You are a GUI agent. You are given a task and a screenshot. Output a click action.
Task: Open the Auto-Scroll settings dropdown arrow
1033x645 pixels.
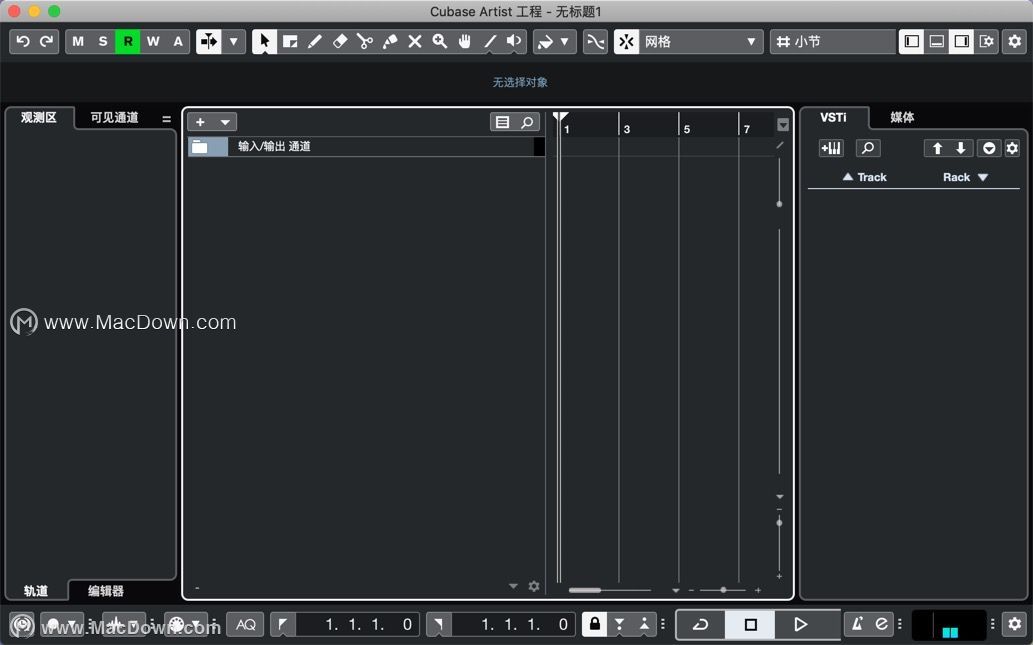(234, 42)
